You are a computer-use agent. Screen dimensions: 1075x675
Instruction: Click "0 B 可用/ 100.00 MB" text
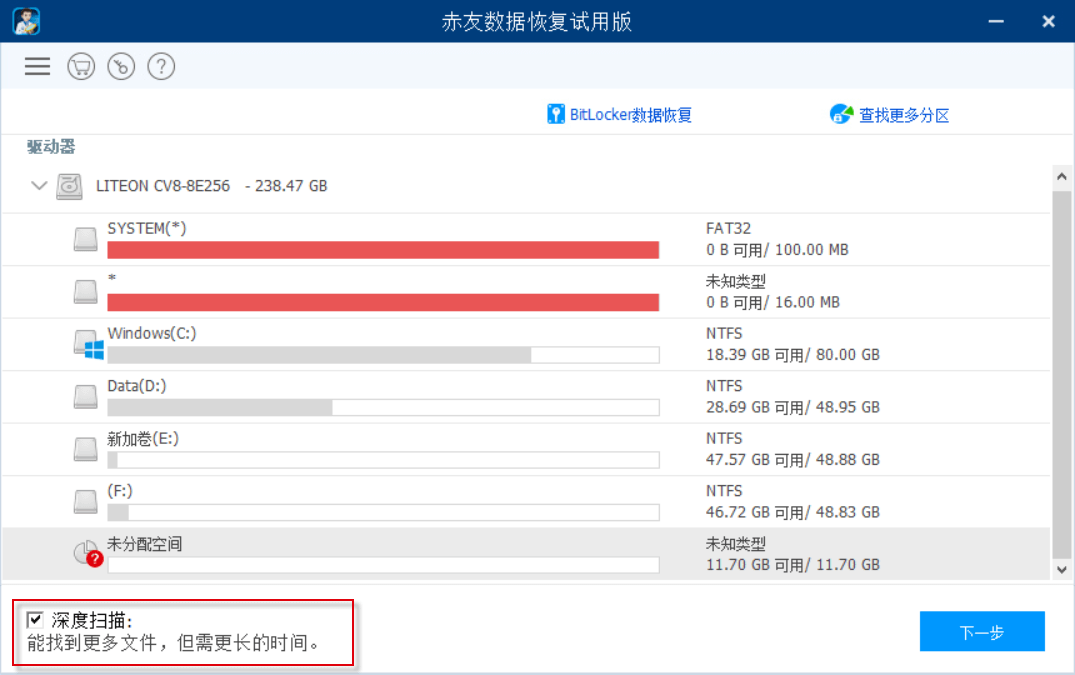(x=777, y=250)
